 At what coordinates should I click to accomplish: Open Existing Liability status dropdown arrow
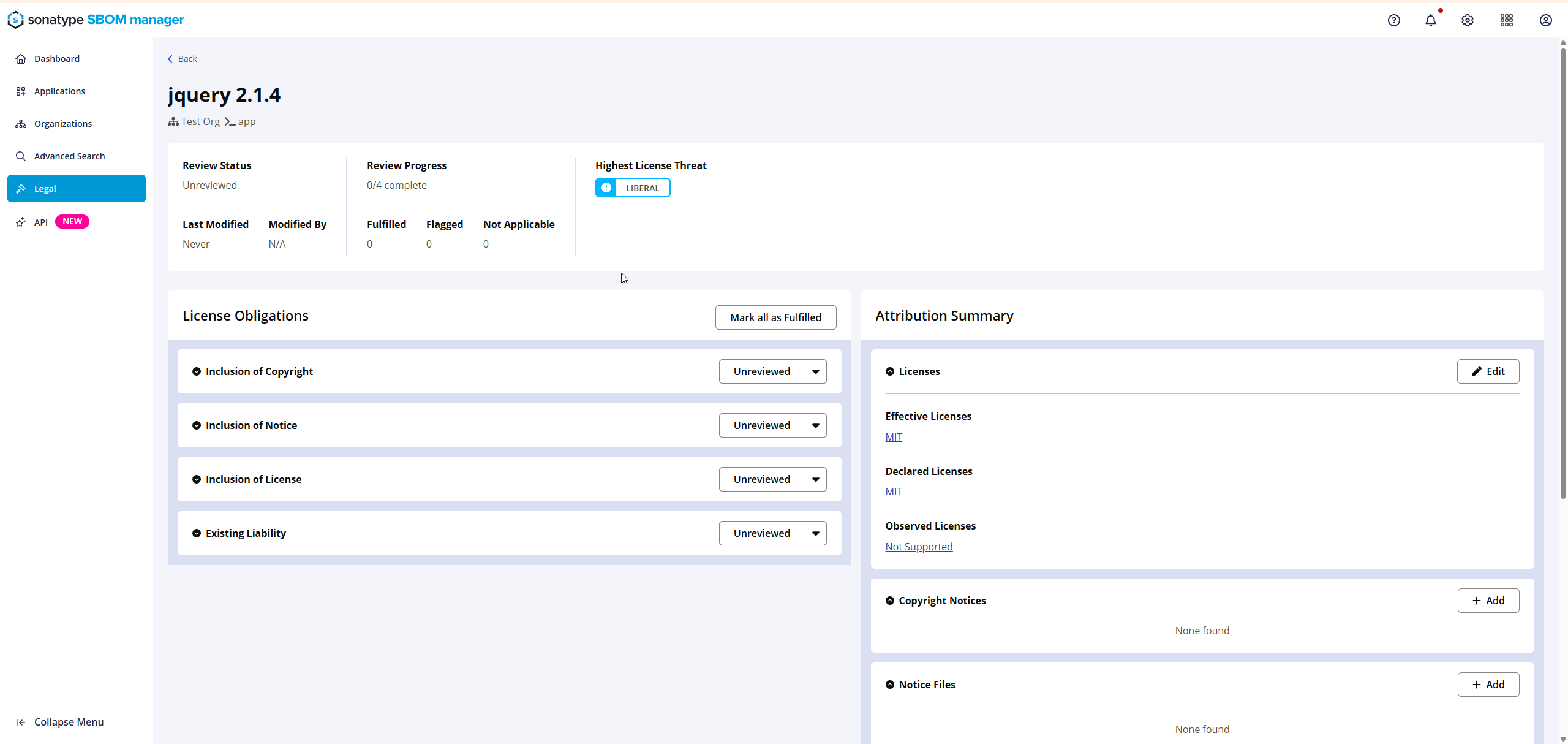point(816,533)
